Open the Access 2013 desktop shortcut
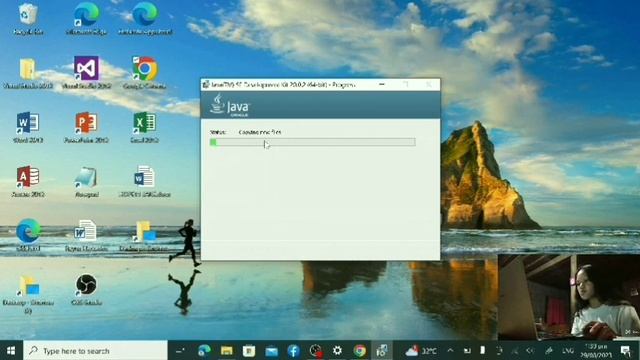Image resolution: width=640 pixels, height=360 pixels. coord(28,181)
